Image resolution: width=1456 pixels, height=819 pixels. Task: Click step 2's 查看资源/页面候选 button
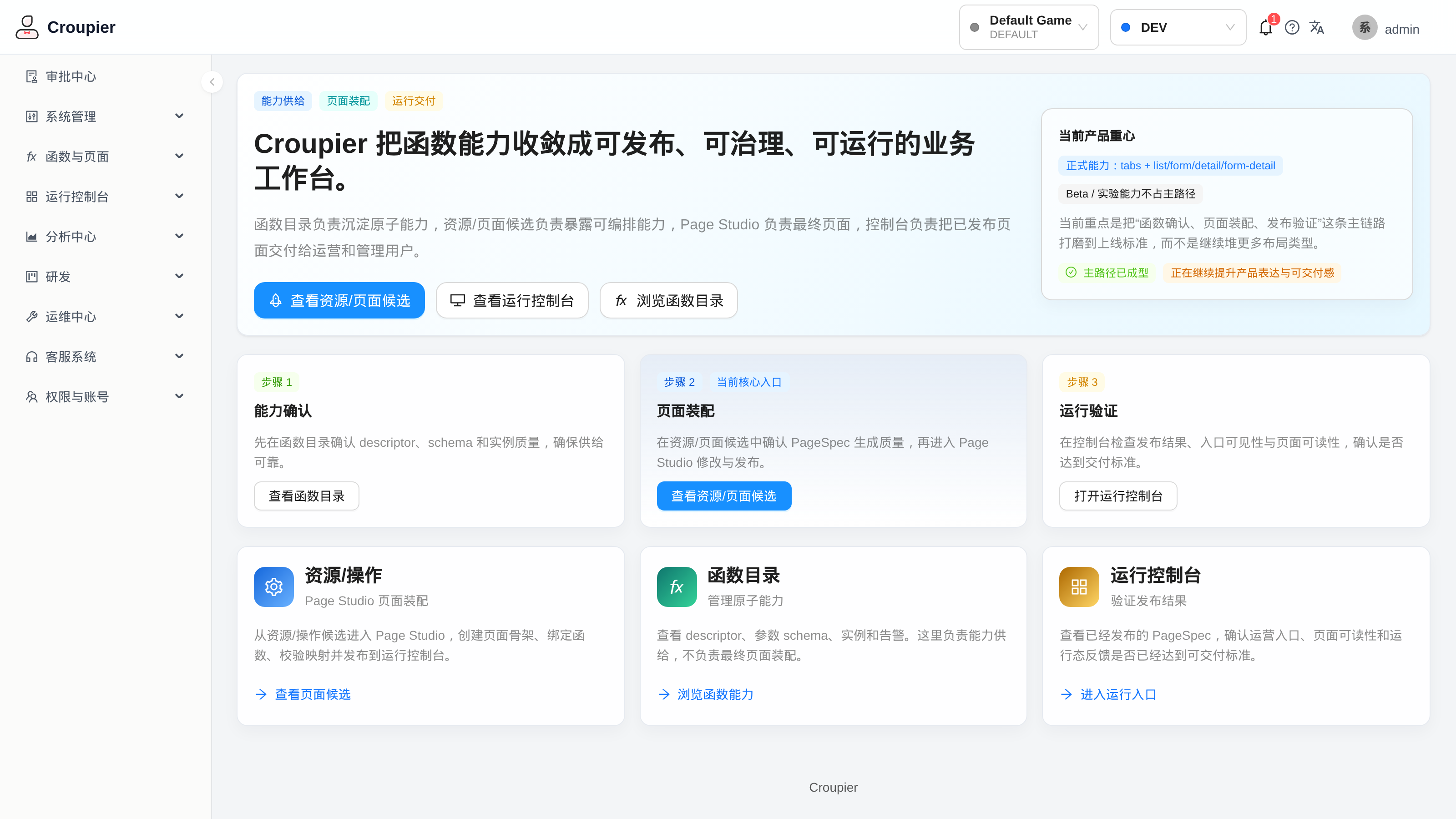click(724, 495)
